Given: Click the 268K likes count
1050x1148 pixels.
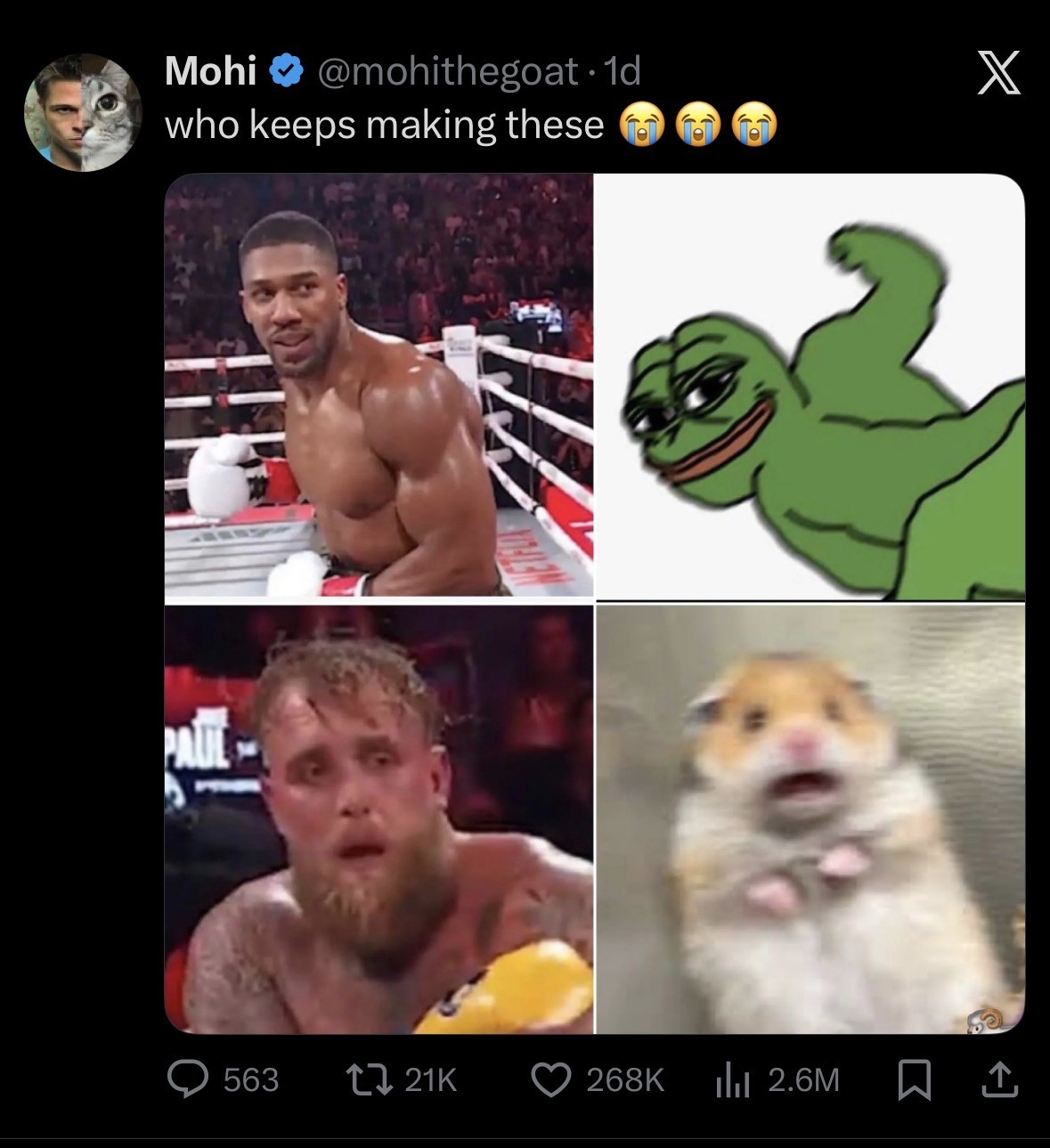Looking at the screenshot, I should (x=625, y=1080).
